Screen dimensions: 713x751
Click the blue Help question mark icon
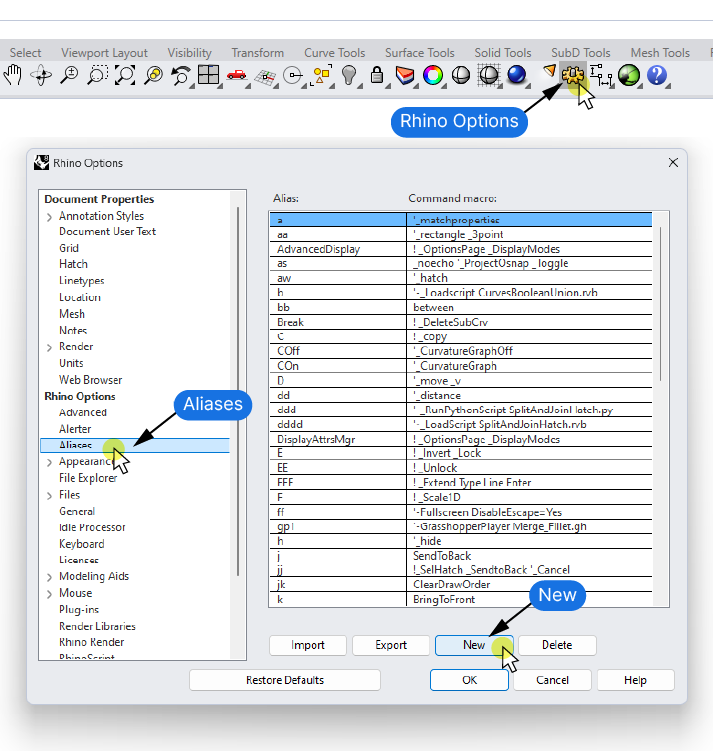coord(657,75)
